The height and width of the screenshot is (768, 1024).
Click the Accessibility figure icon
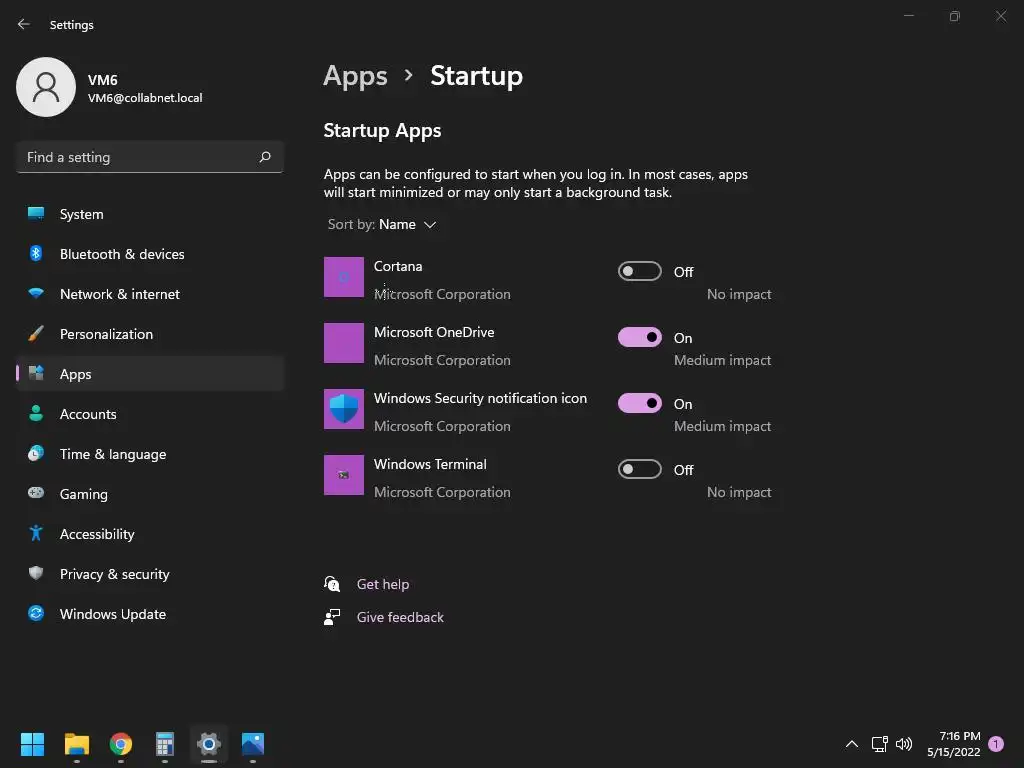click(x=36, y=533)
